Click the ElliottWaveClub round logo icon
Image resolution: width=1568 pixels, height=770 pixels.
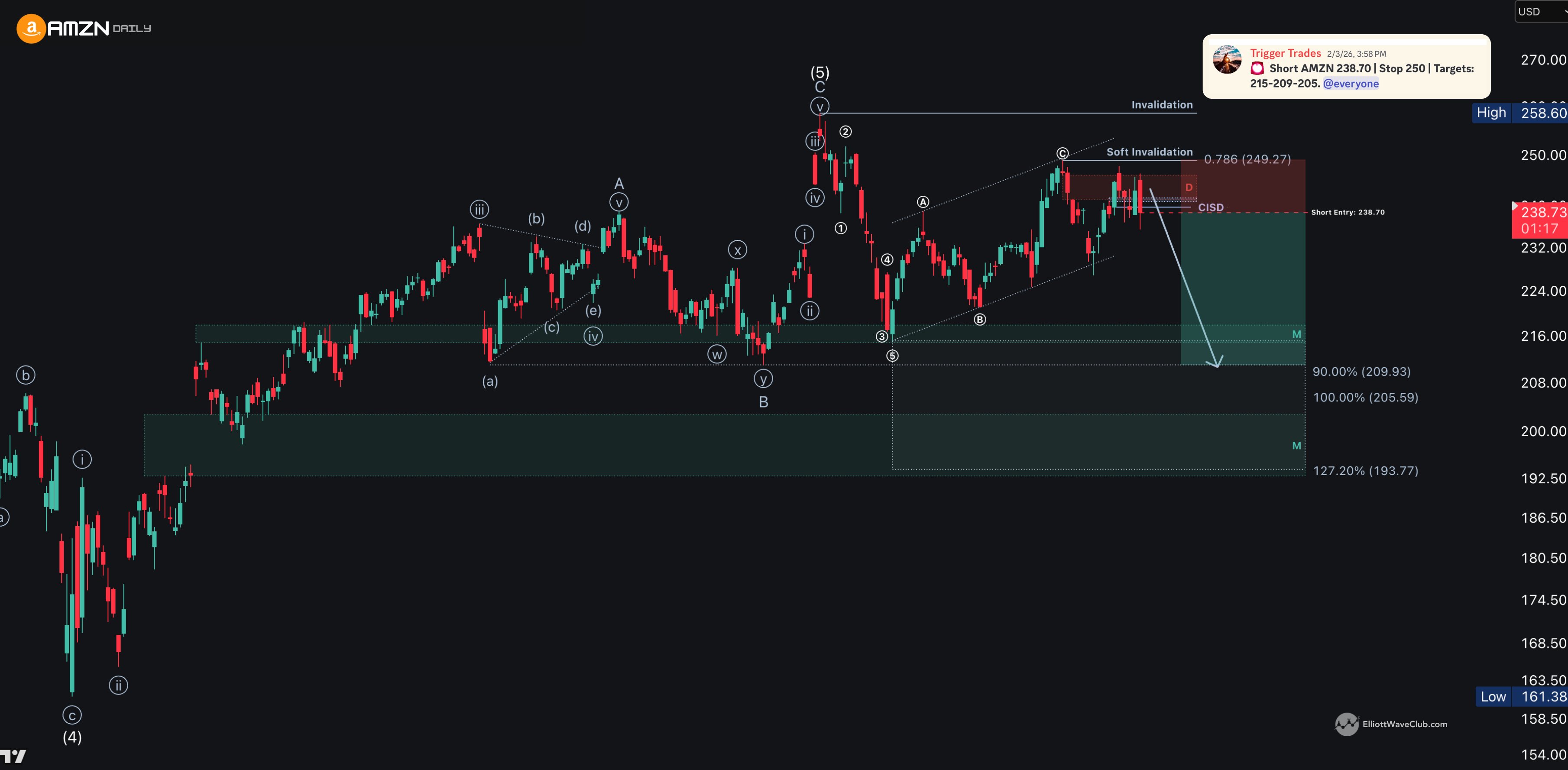tap(1346, 724)
